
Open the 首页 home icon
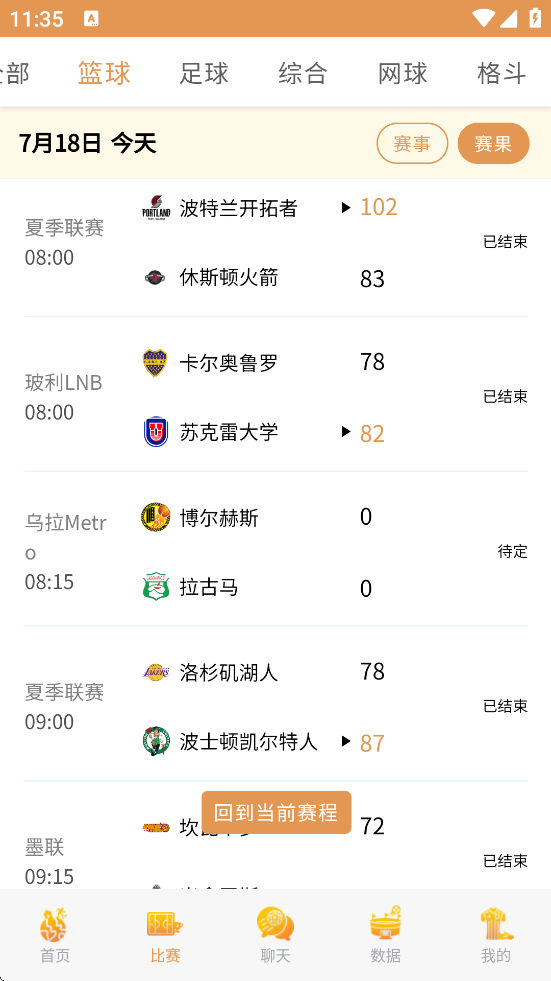(55, 925)
